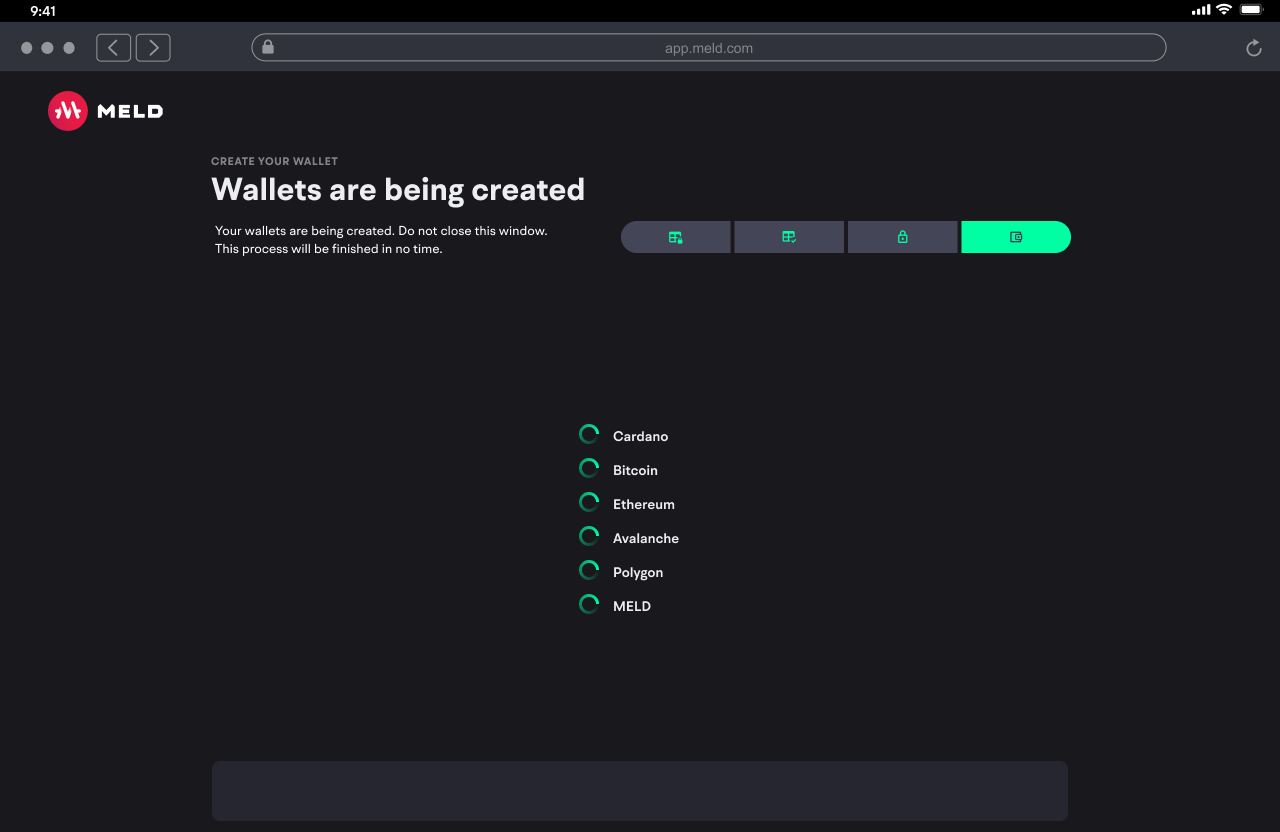Select the highlighted wallet step

(1016, 237)
